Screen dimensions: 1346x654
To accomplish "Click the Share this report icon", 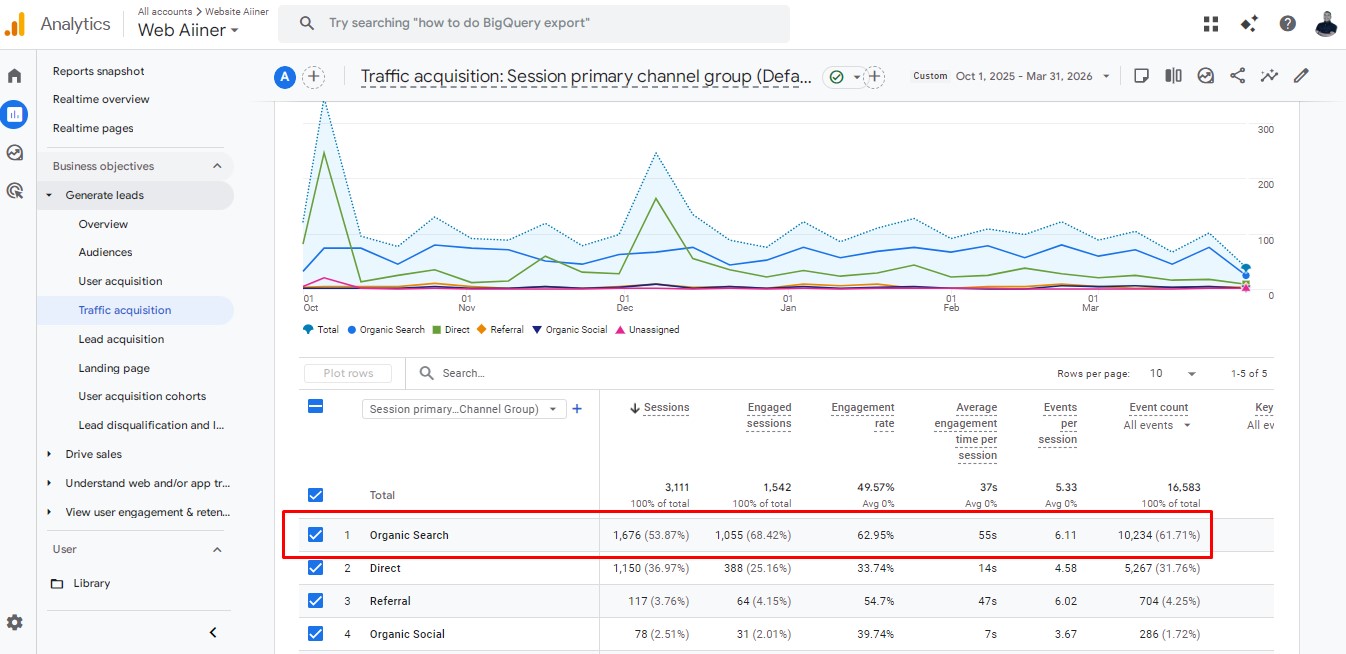I will [x=1237, y=76].
